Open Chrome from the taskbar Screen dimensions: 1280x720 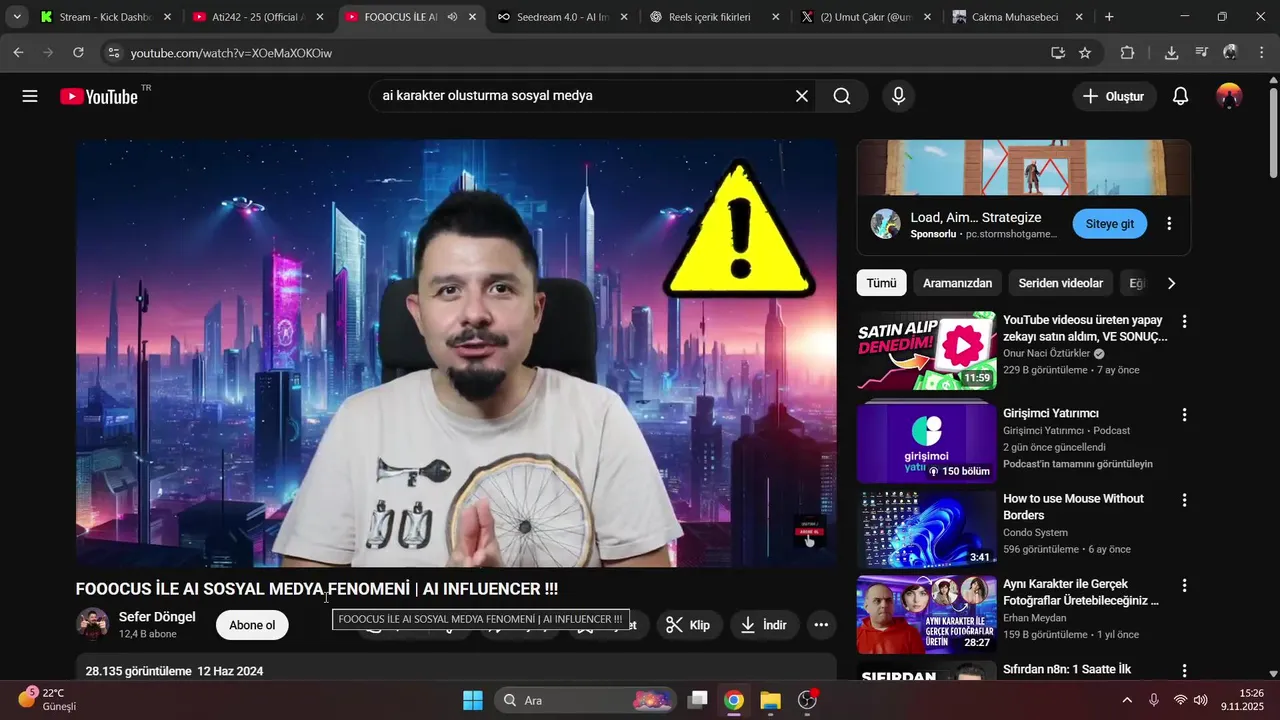pyautogui.click(x=734, y=700)
